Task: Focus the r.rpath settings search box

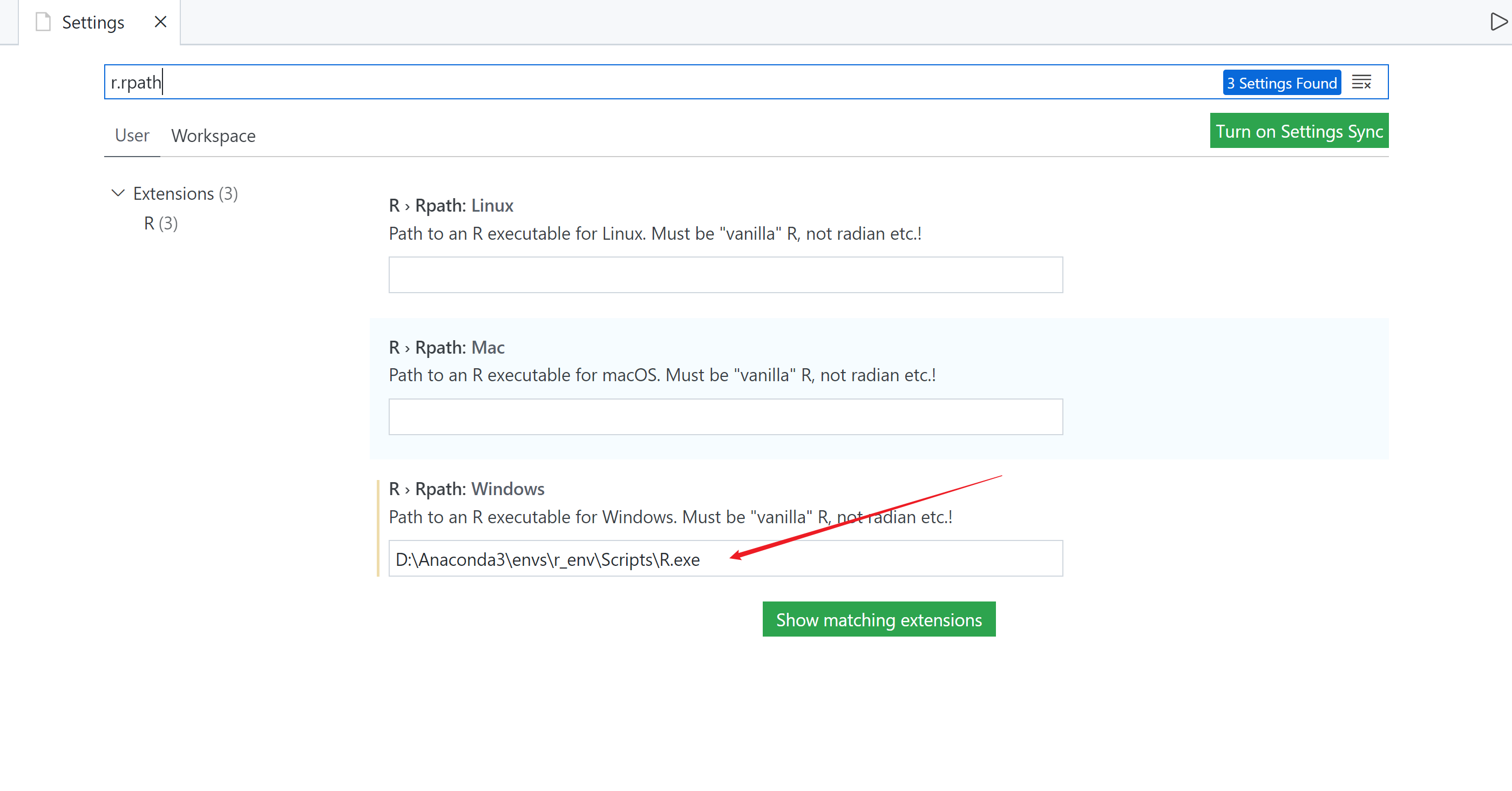Action: (646, 82)
